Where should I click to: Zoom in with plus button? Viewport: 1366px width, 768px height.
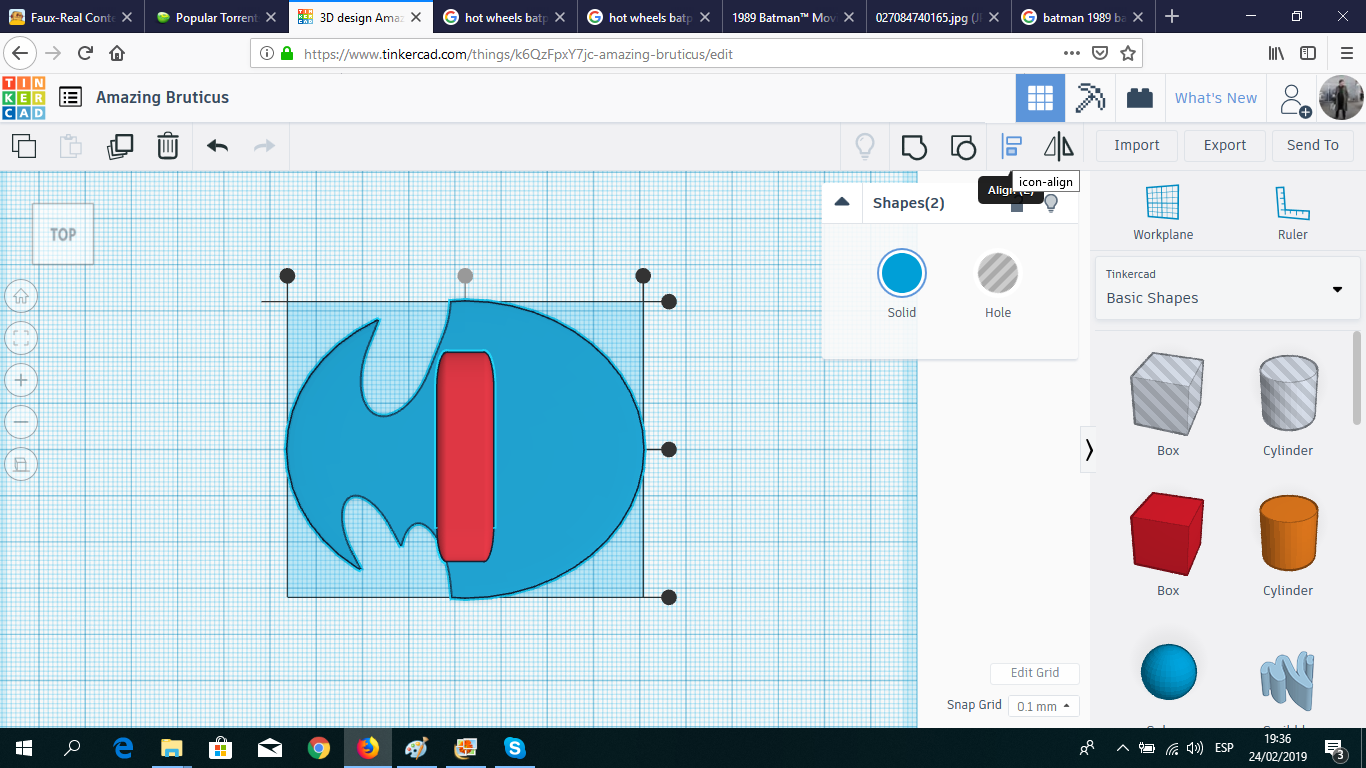pyautogui.click(x=21, y=380)
